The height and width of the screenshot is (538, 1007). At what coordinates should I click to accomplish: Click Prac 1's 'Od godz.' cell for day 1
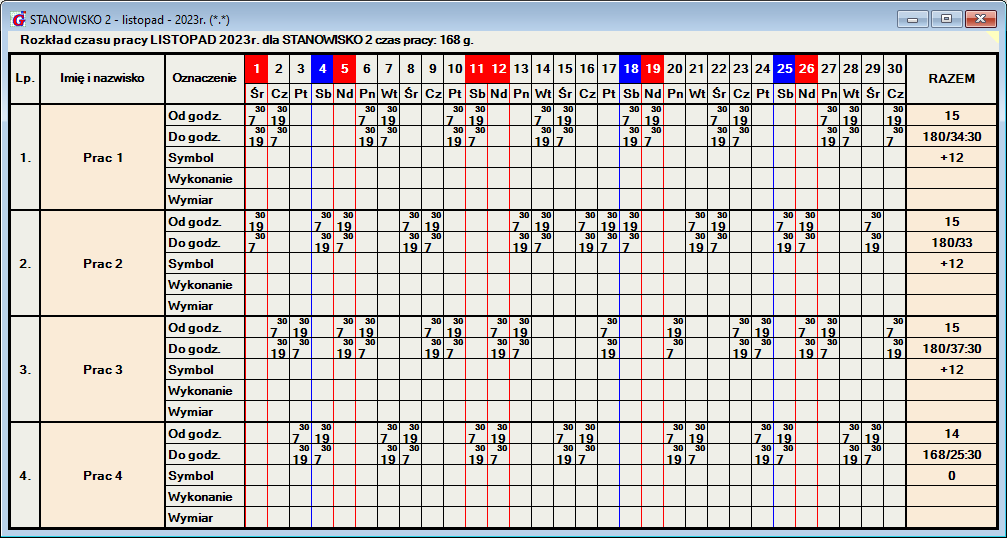[256, 116]
